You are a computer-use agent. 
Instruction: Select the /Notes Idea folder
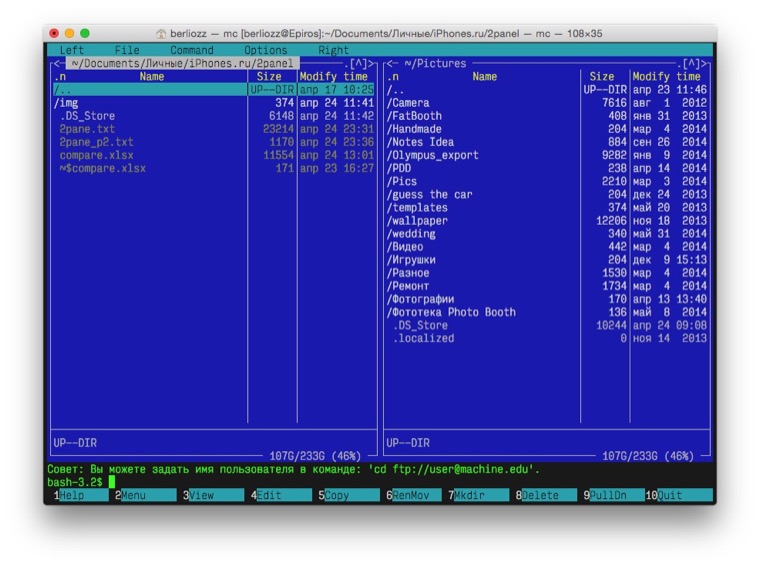coord(547,142)
